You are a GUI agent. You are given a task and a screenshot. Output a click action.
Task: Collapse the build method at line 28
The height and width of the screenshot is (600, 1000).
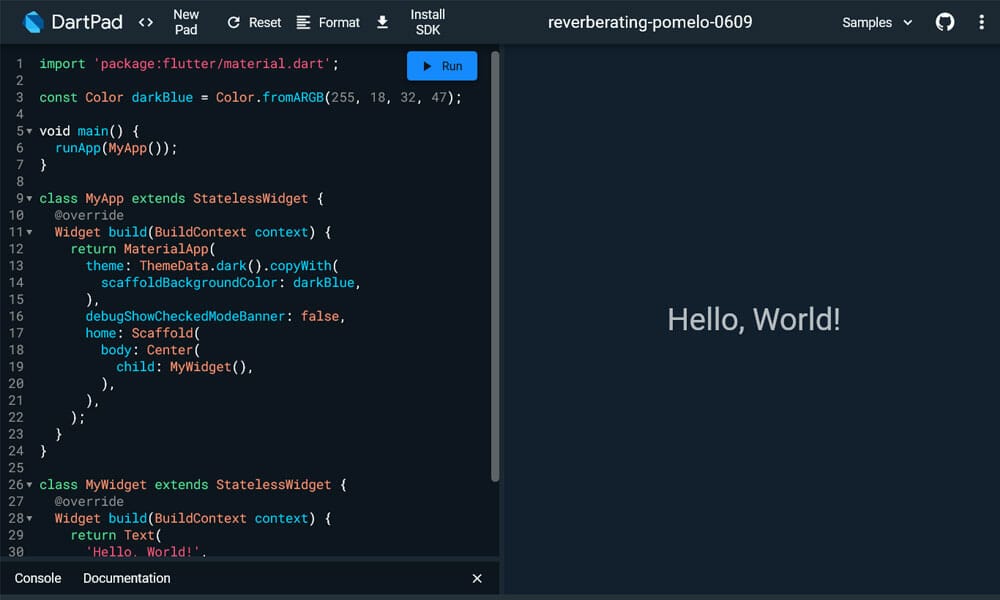click(x=29, y=519)
